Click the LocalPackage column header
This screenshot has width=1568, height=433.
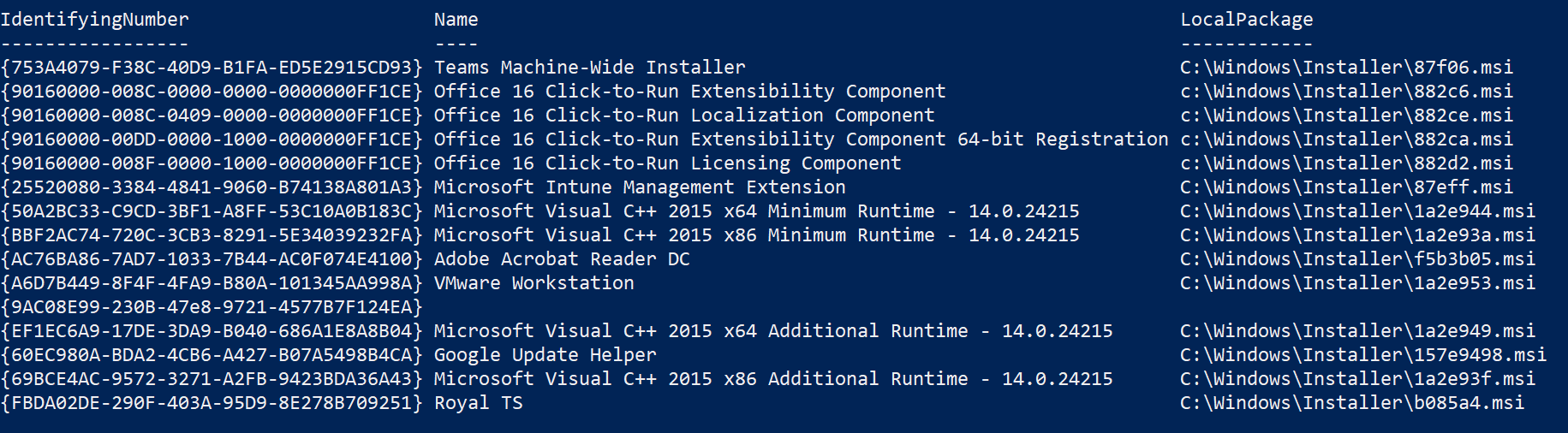1247,20
